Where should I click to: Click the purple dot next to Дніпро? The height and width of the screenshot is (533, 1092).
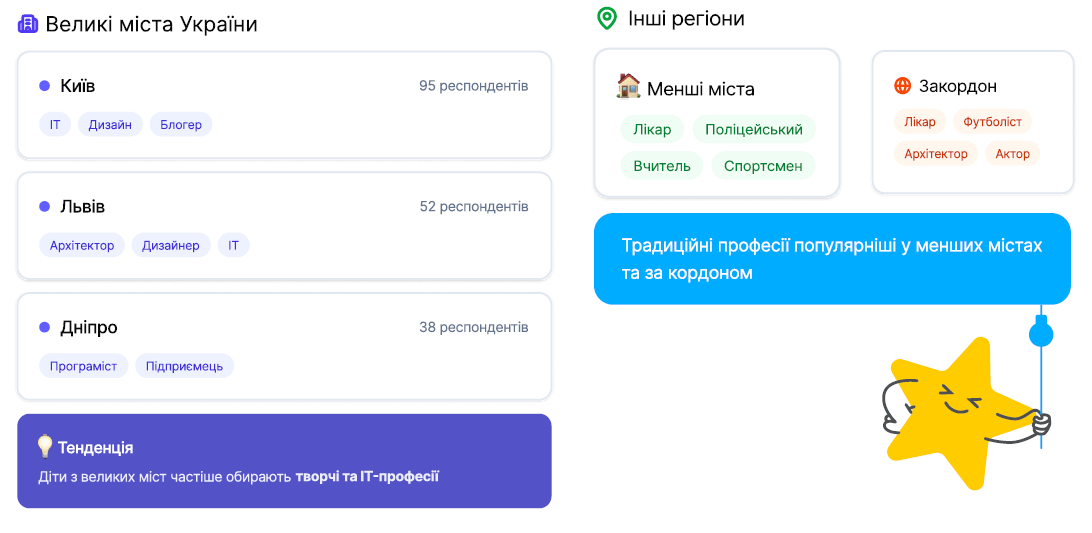tap(44, 327)
